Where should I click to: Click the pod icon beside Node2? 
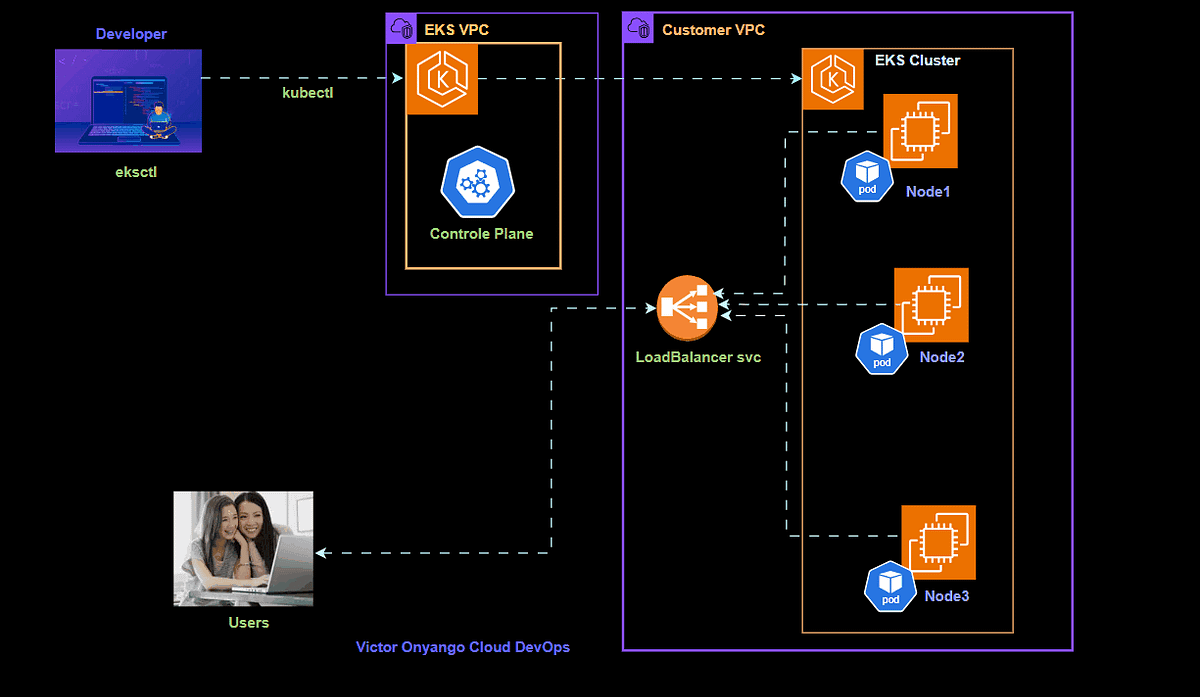click(x=881, y=349)
